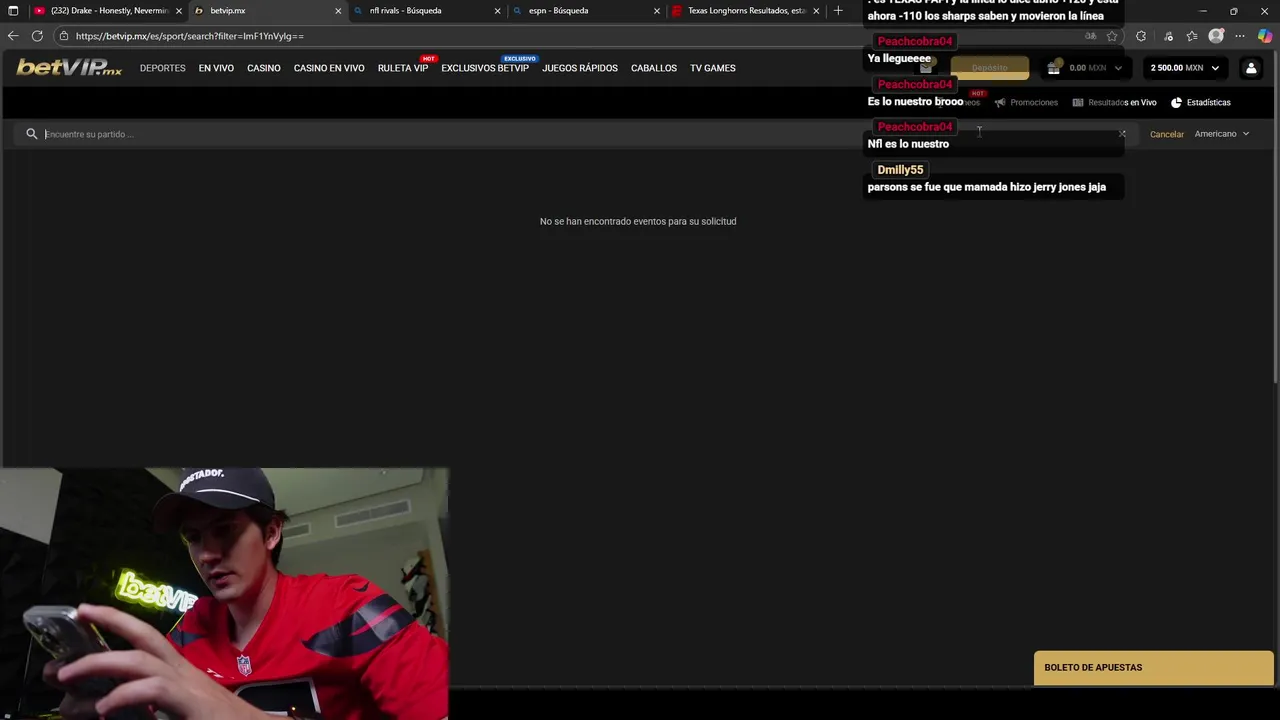Open the Copilot icon in browser
Image resolution: width=1280 pixels, height=720 pixels.
[x=1265, y=36]
